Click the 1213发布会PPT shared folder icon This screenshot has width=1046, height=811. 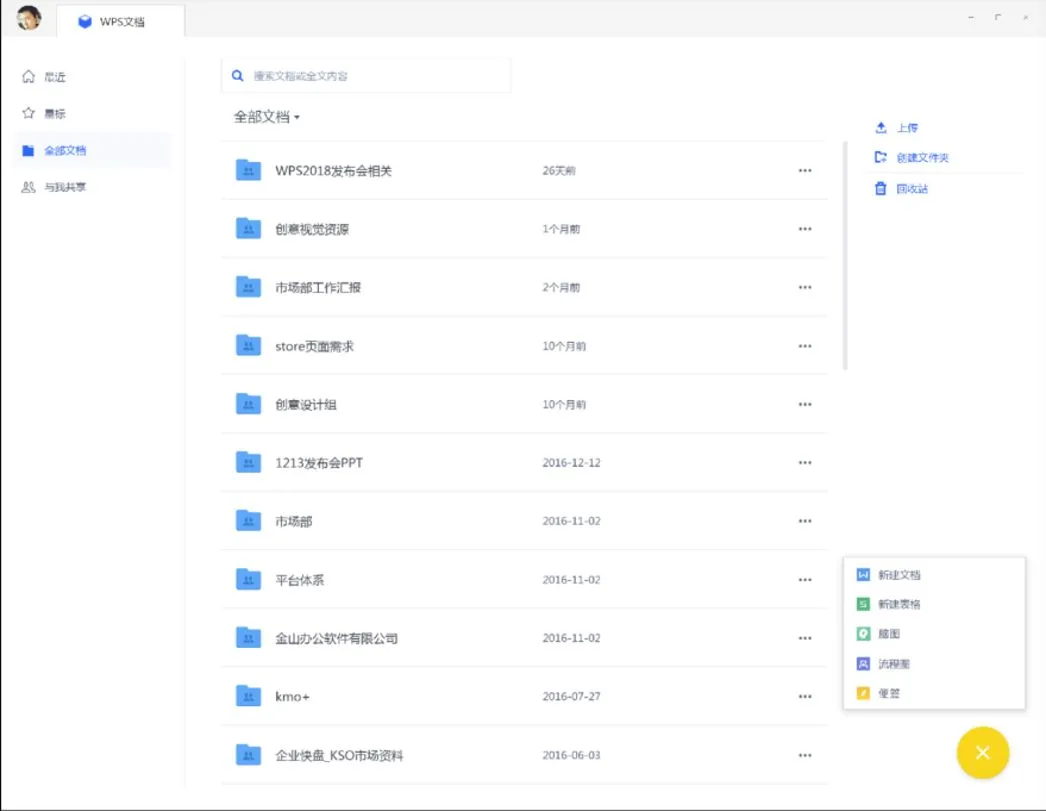pos(248,462)
